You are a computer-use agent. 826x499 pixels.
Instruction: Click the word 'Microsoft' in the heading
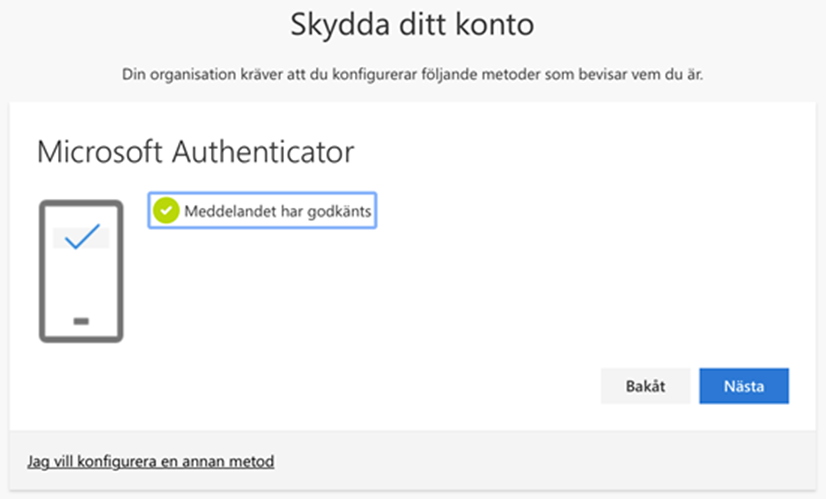[100, 152]
